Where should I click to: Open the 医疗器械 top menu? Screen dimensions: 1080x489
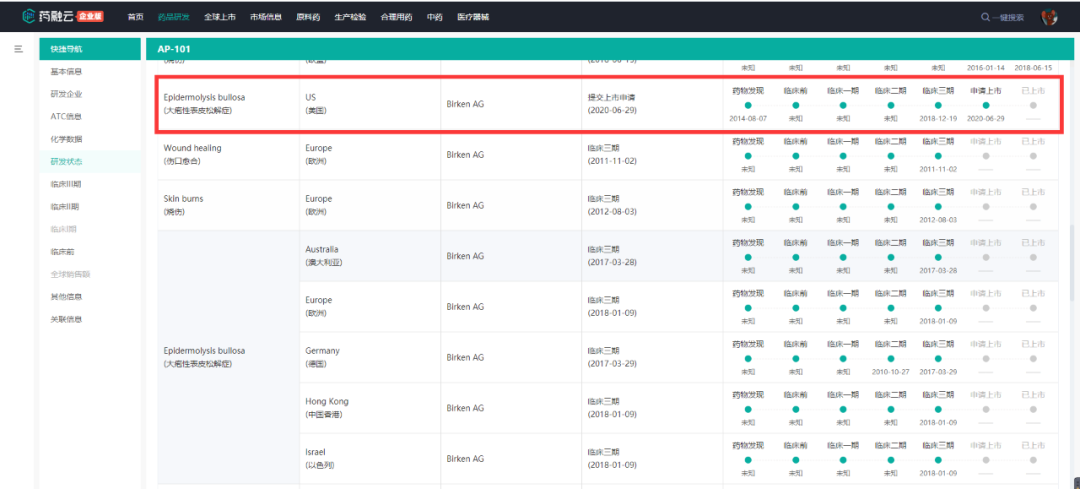click(x=472, y=17)
